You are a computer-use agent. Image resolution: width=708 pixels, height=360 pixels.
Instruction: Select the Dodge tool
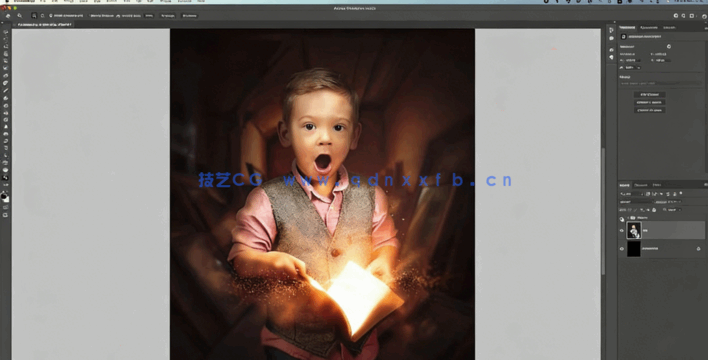click(x=5, y=134)
